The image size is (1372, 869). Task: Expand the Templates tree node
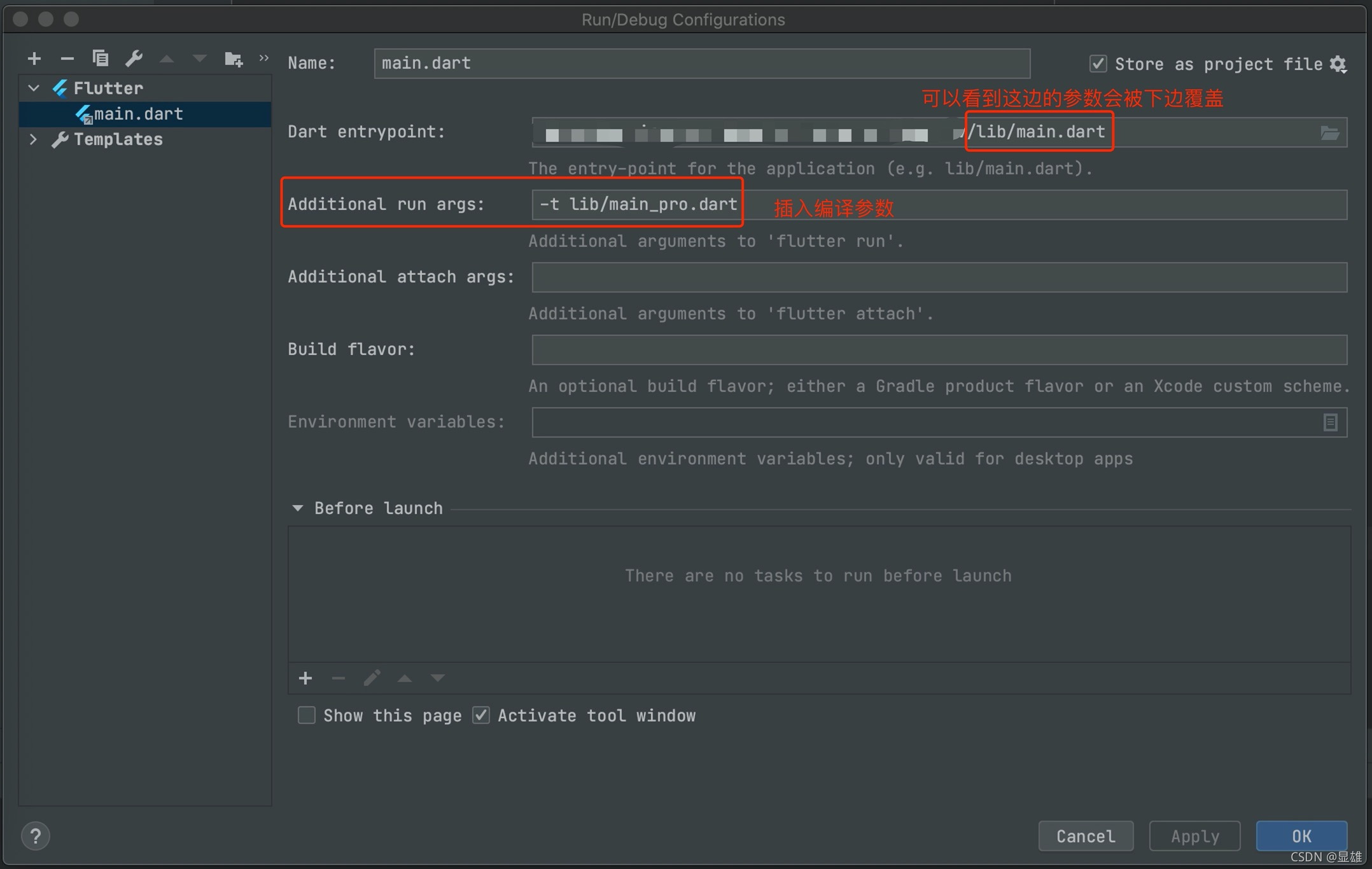click(34, 139)
